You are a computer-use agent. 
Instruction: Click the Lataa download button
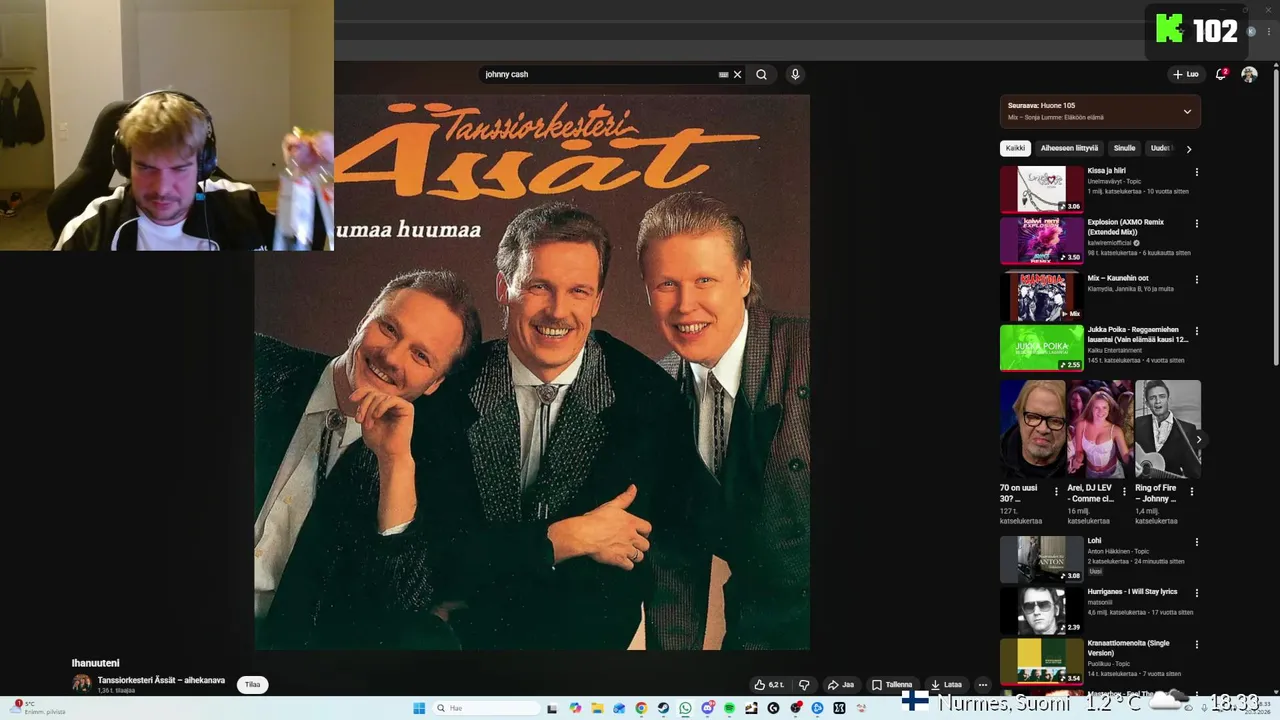coord(946,685)
